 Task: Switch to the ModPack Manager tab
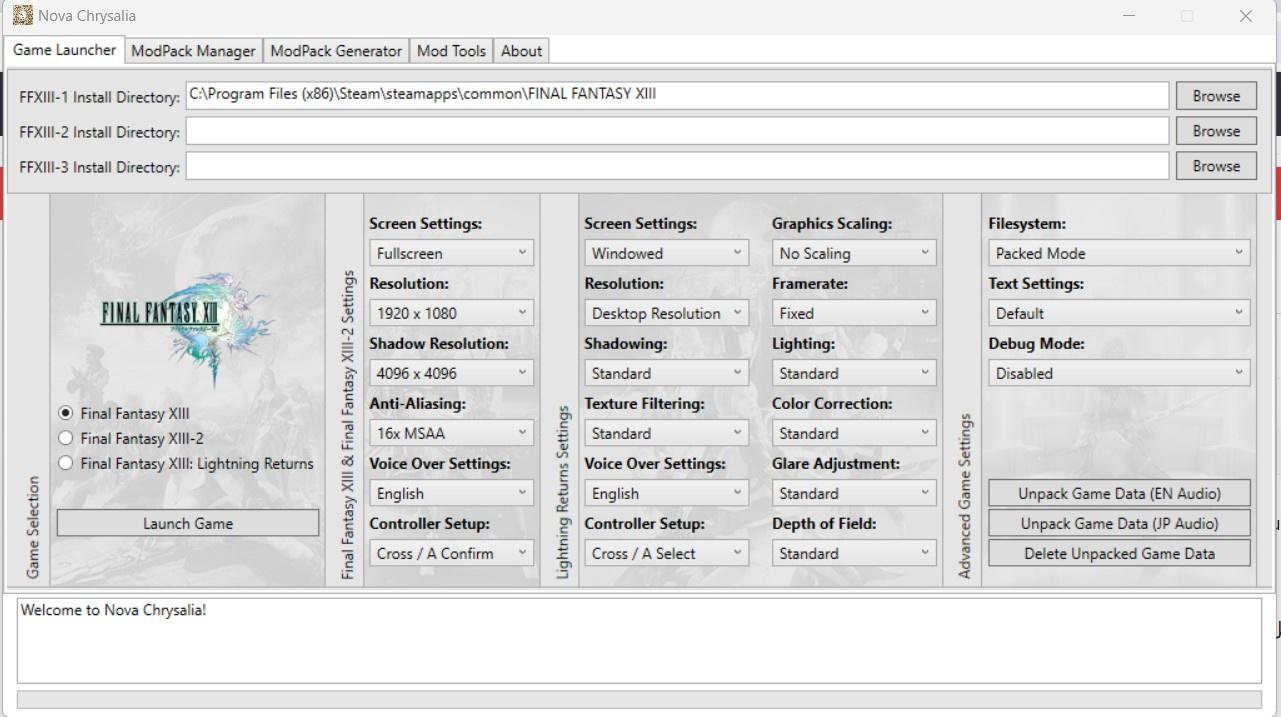tap(194, 51)
